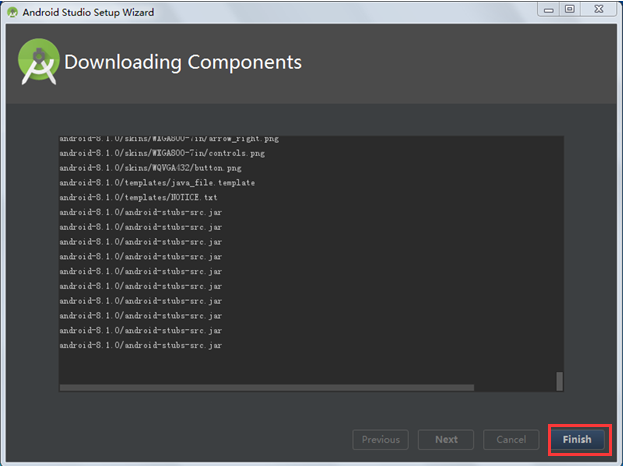The width and height of the screenshot is (623, 466).
Task: Click the Cancel button
Action: [511, 439]
